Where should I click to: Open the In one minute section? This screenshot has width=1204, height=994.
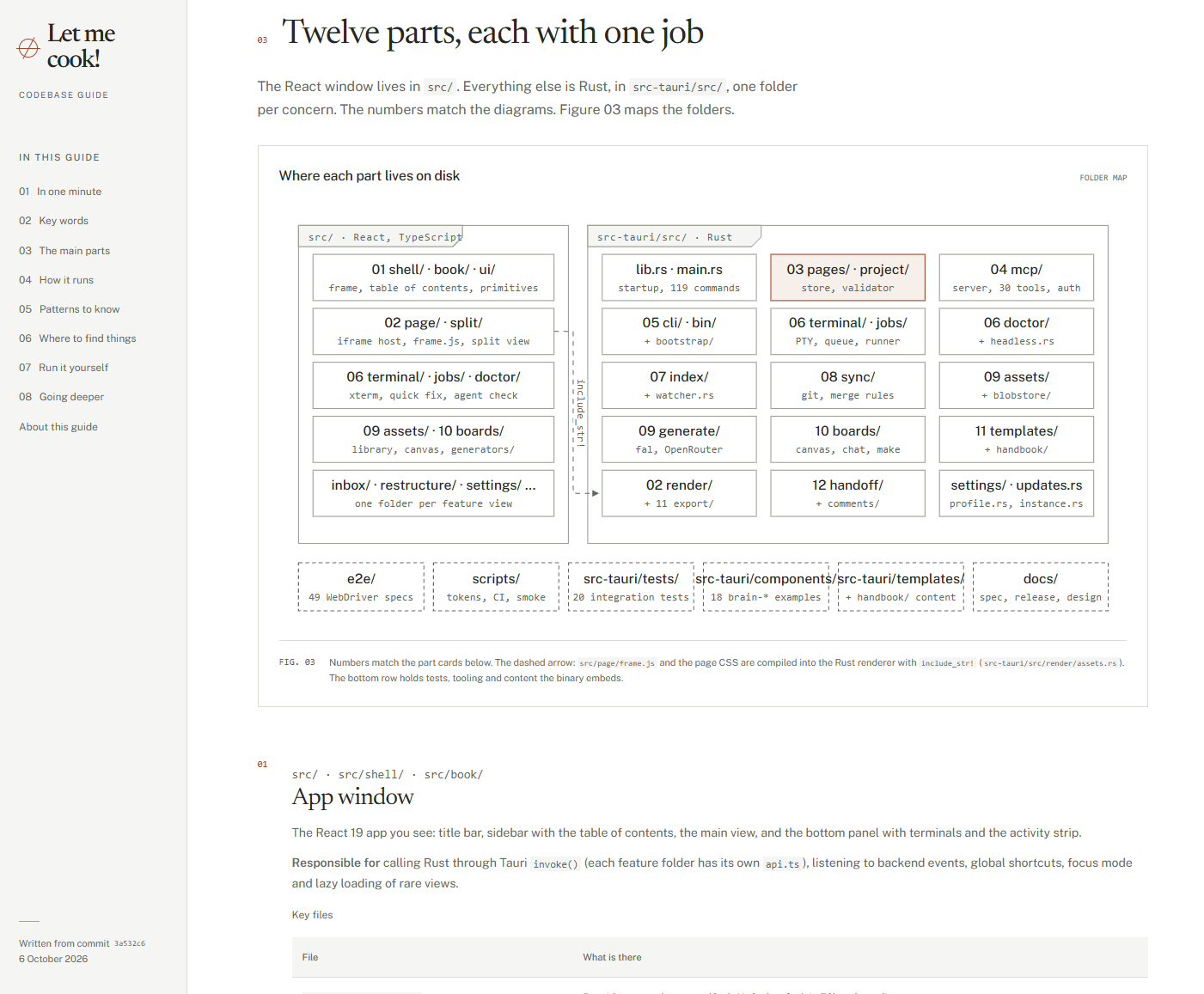(60, 192)
